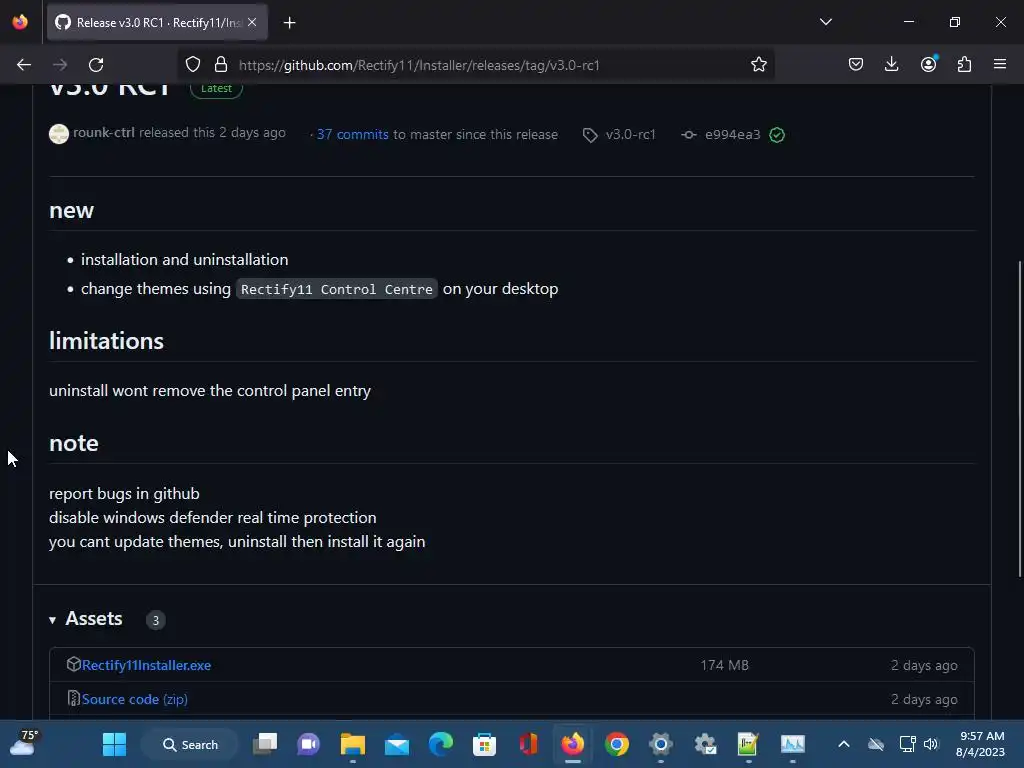Open the clock and date 8/4/2023
The height and width of the screenshot is (768, 1024).
click(x=980, y=744)
